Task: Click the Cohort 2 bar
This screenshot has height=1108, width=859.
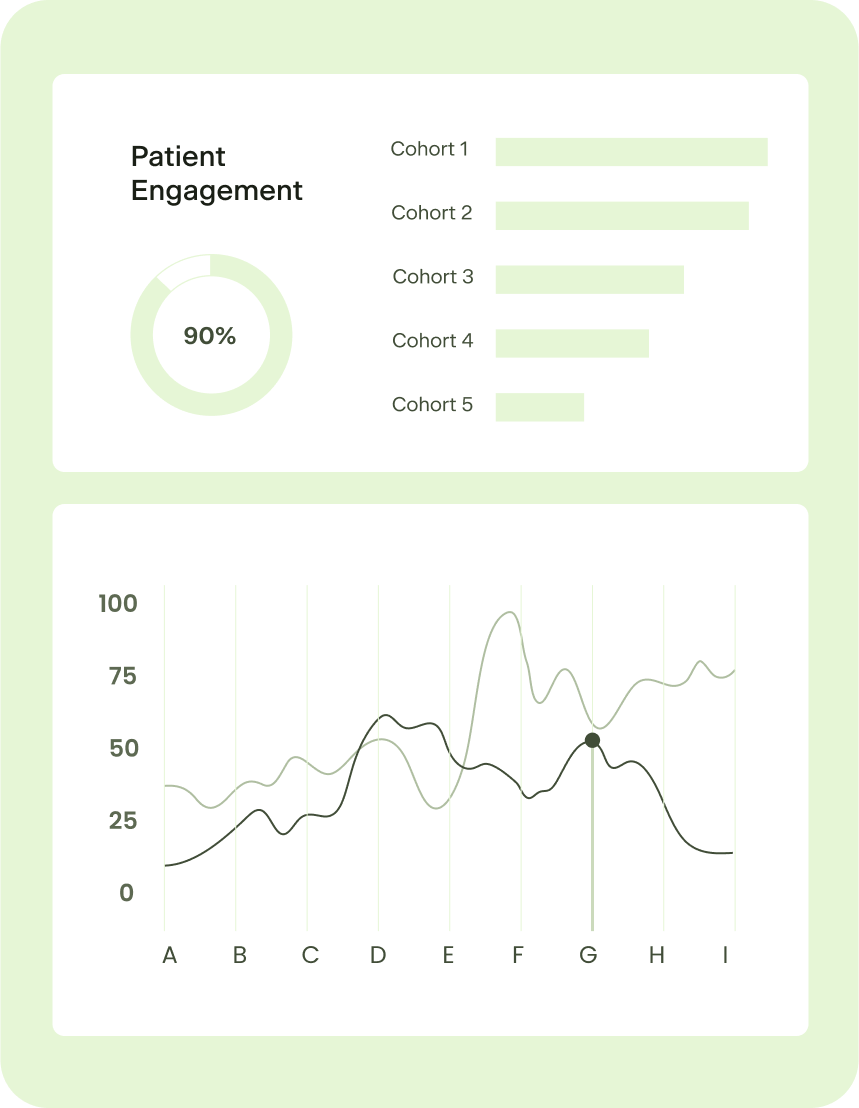Action: click(622, 216)
